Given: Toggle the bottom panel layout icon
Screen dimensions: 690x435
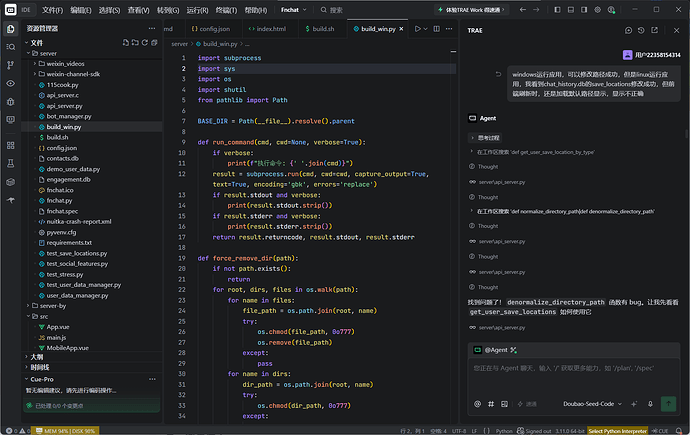Looking at the screenshot, I should point(571,10).
